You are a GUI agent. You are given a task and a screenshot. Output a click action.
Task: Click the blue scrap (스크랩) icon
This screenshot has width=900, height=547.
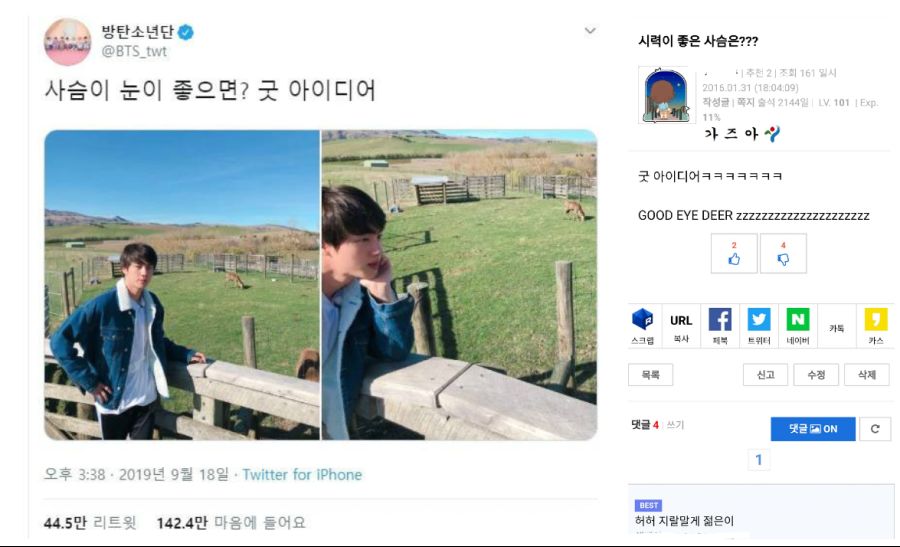click(643, 326)
